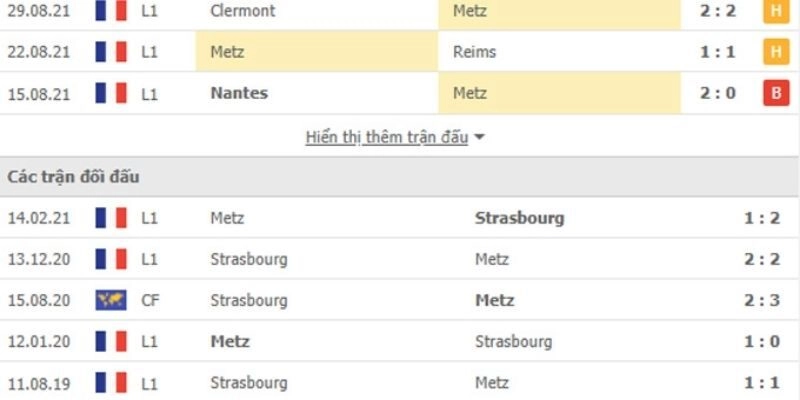This screenshot has width=800, height=400.
Task: Click 'Các trận đối đầu' section header
Action: pos(73,177)
